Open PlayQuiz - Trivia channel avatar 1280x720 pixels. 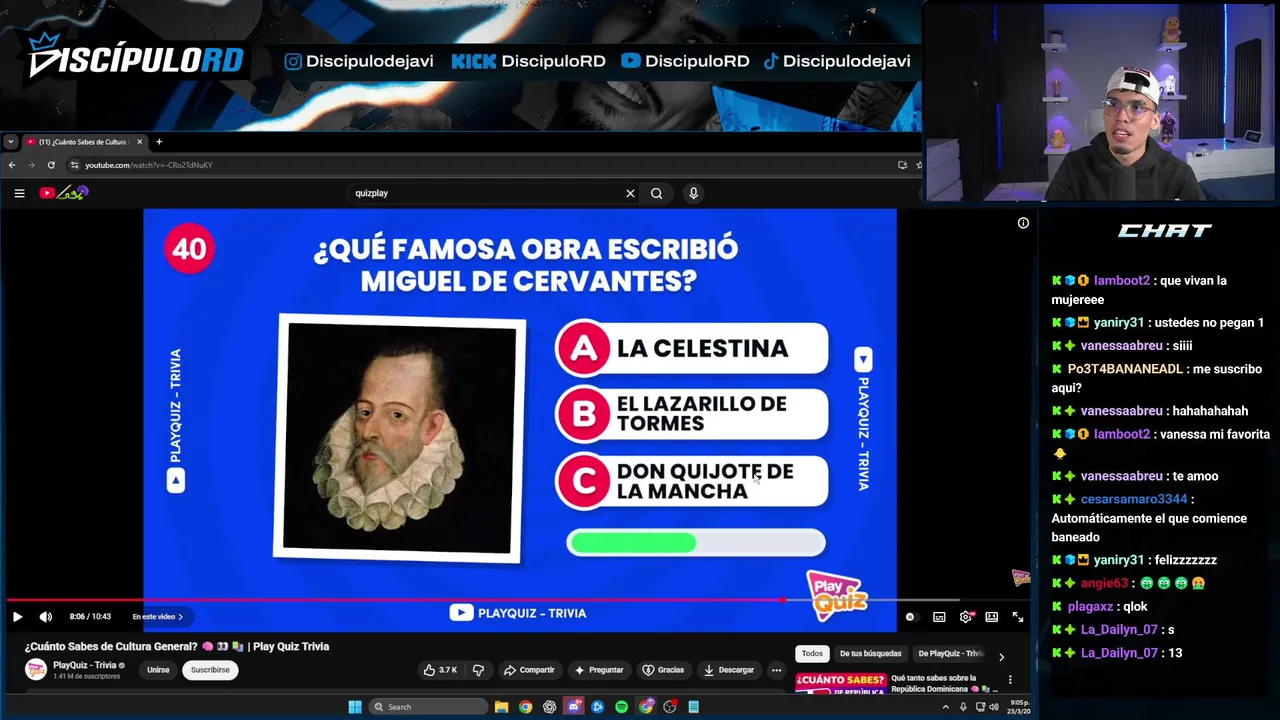(x=36, y=669)
